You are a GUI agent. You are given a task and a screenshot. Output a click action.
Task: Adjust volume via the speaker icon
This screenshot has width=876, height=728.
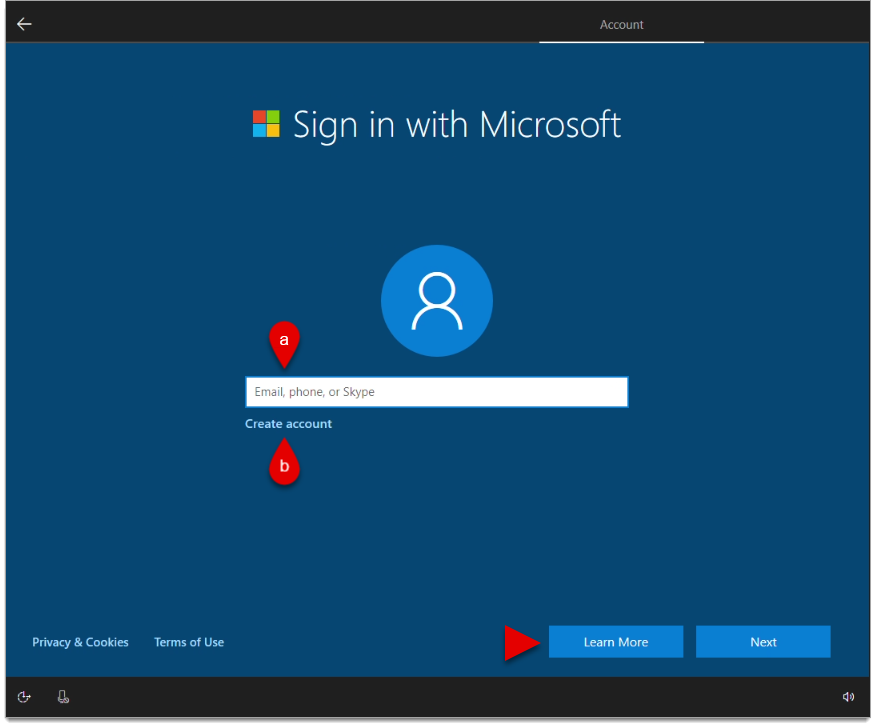click(x=848, y=697)
